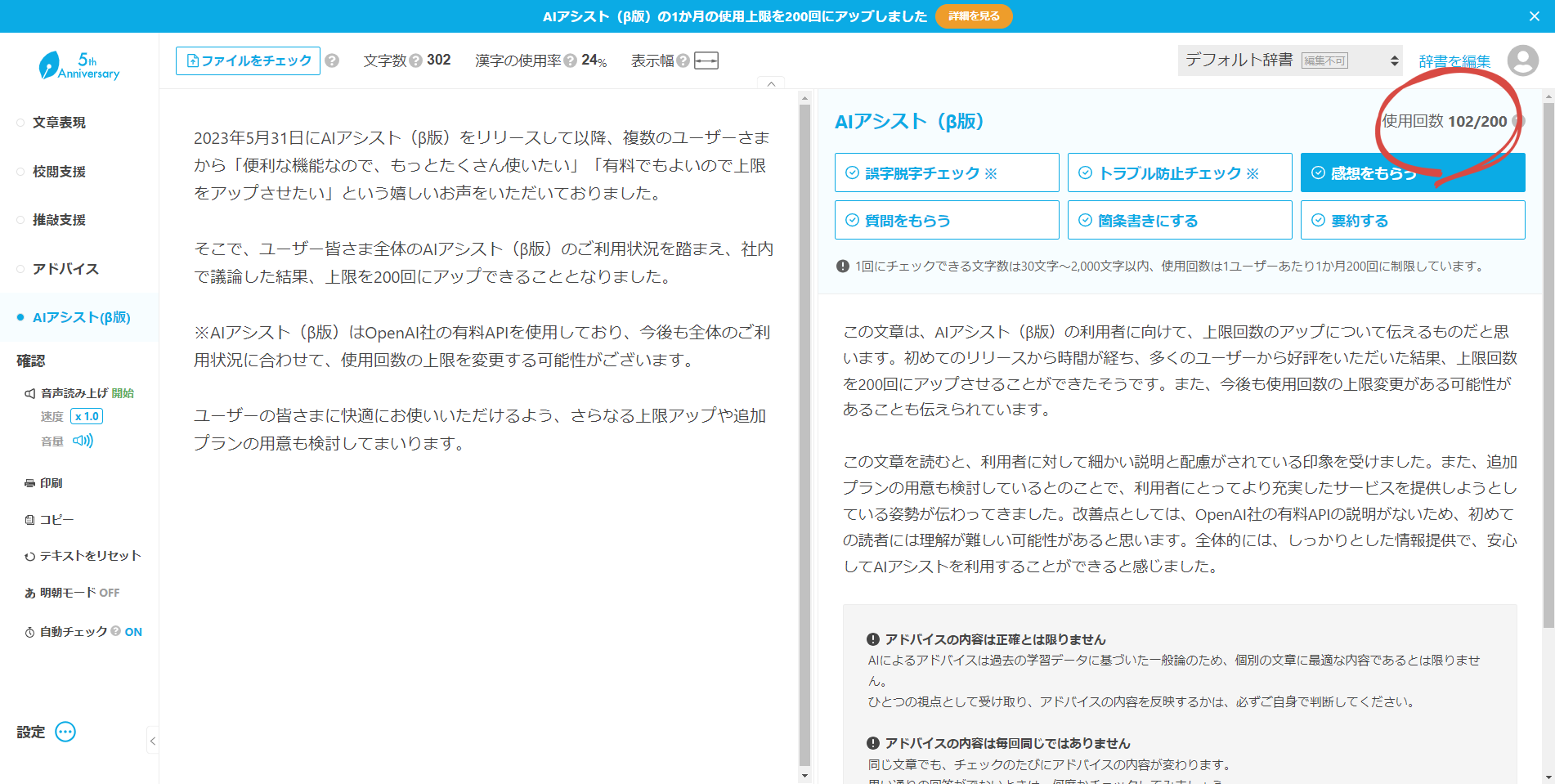Viewport: 1555px width, 784px height.
Task: Click コピー to copy text
Action: 49,520
